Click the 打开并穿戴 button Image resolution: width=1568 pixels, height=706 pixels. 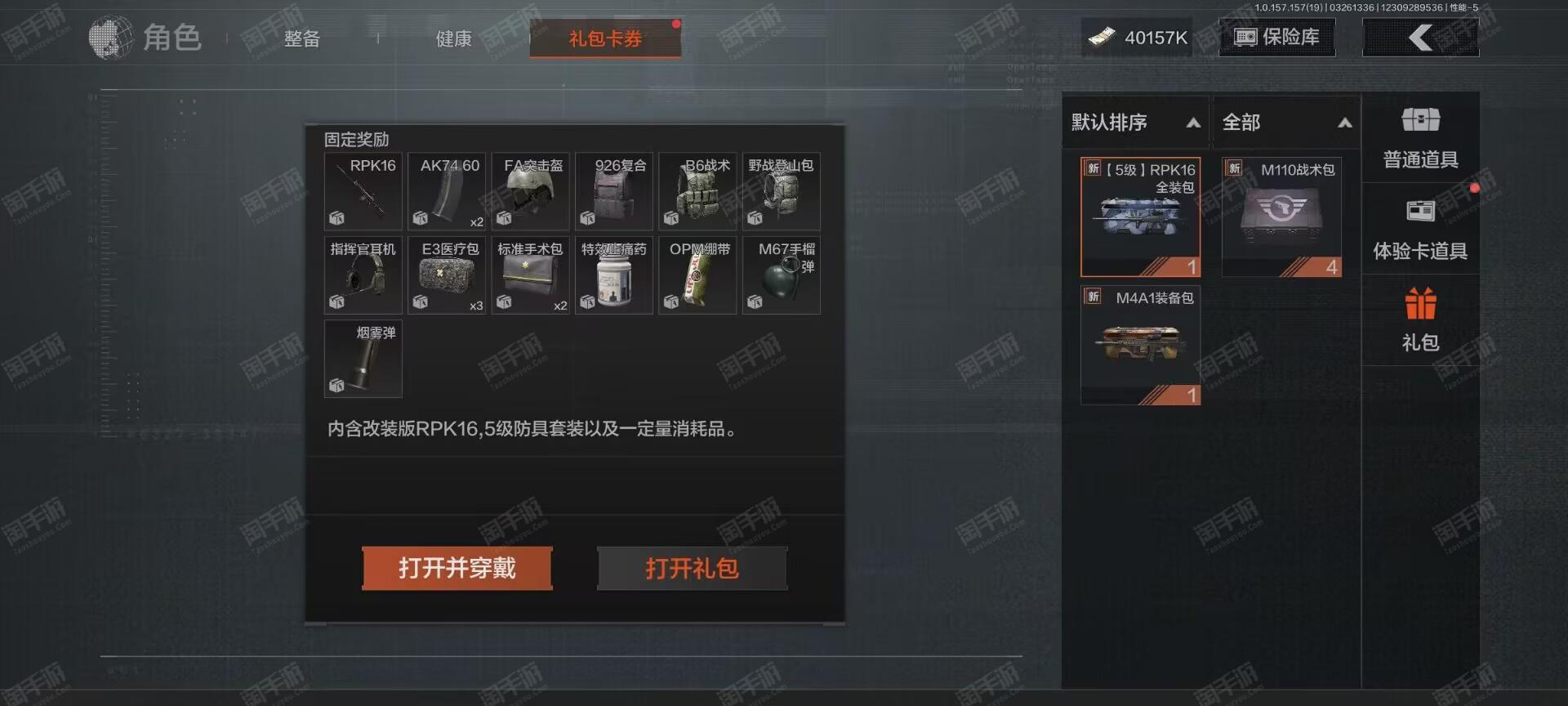(x=457, y=568)
